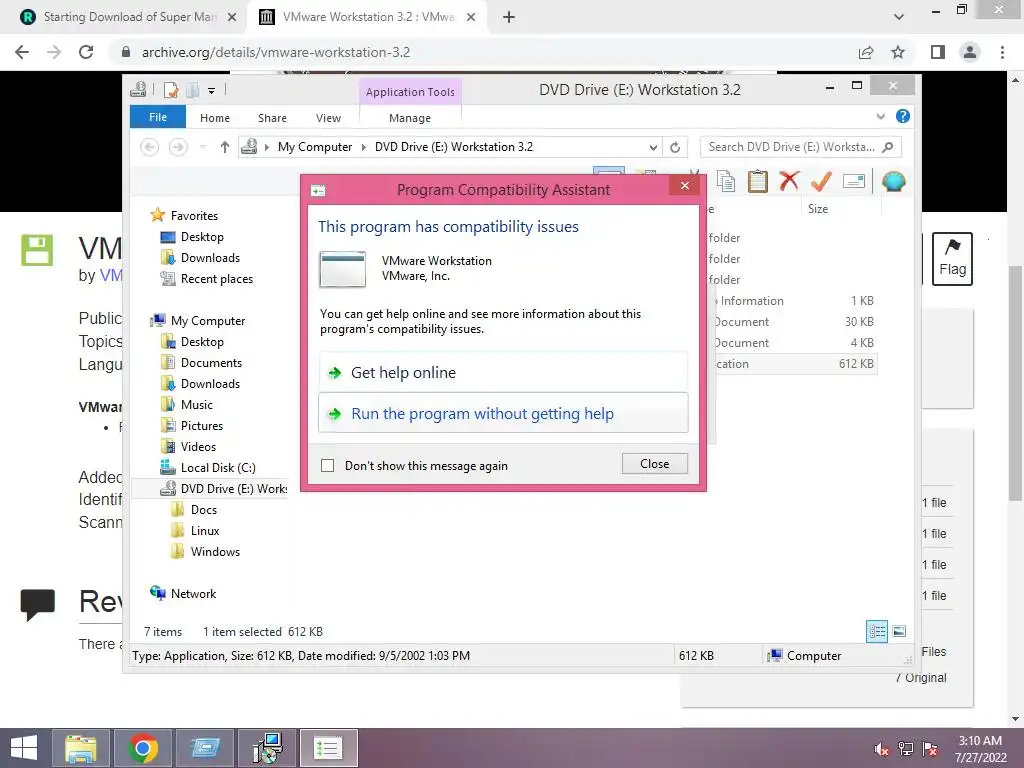Switch to Large icons view in status bar
The height and width of the screenshot is (768, 1024).
899,631
